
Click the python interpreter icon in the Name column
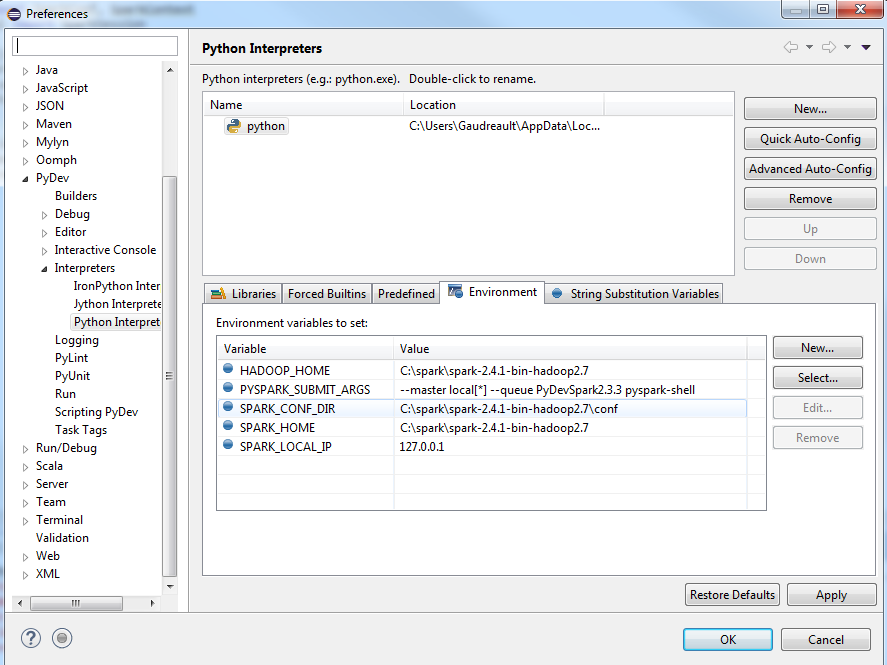[x=233, y=126]
